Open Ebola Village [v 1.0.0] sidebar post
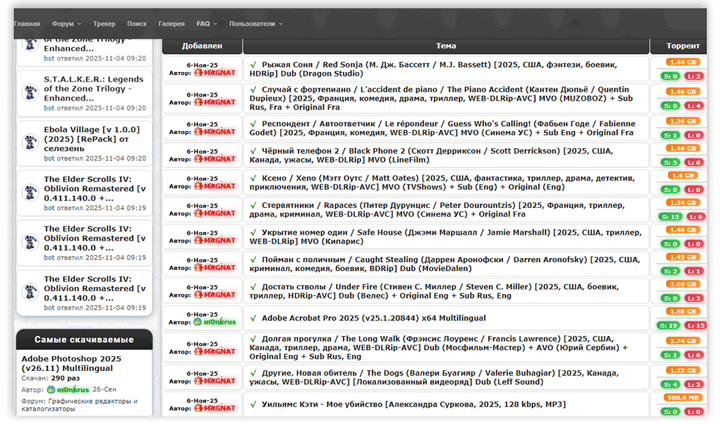 tap(91, 139)
